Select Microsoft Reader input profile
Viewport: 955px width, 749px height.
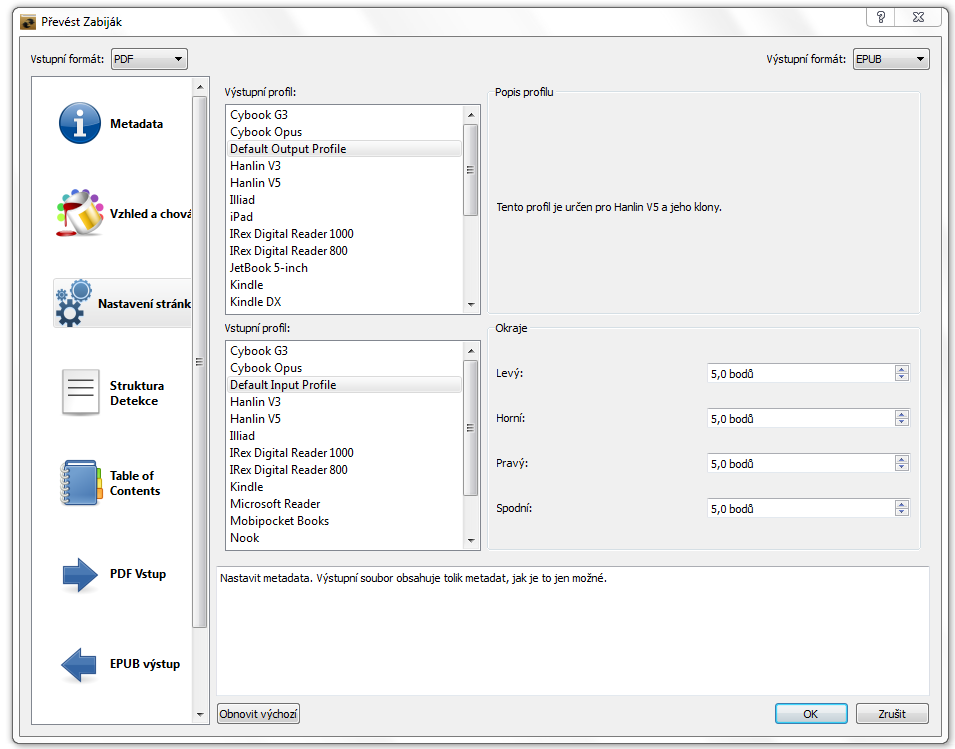click(345, 504)
